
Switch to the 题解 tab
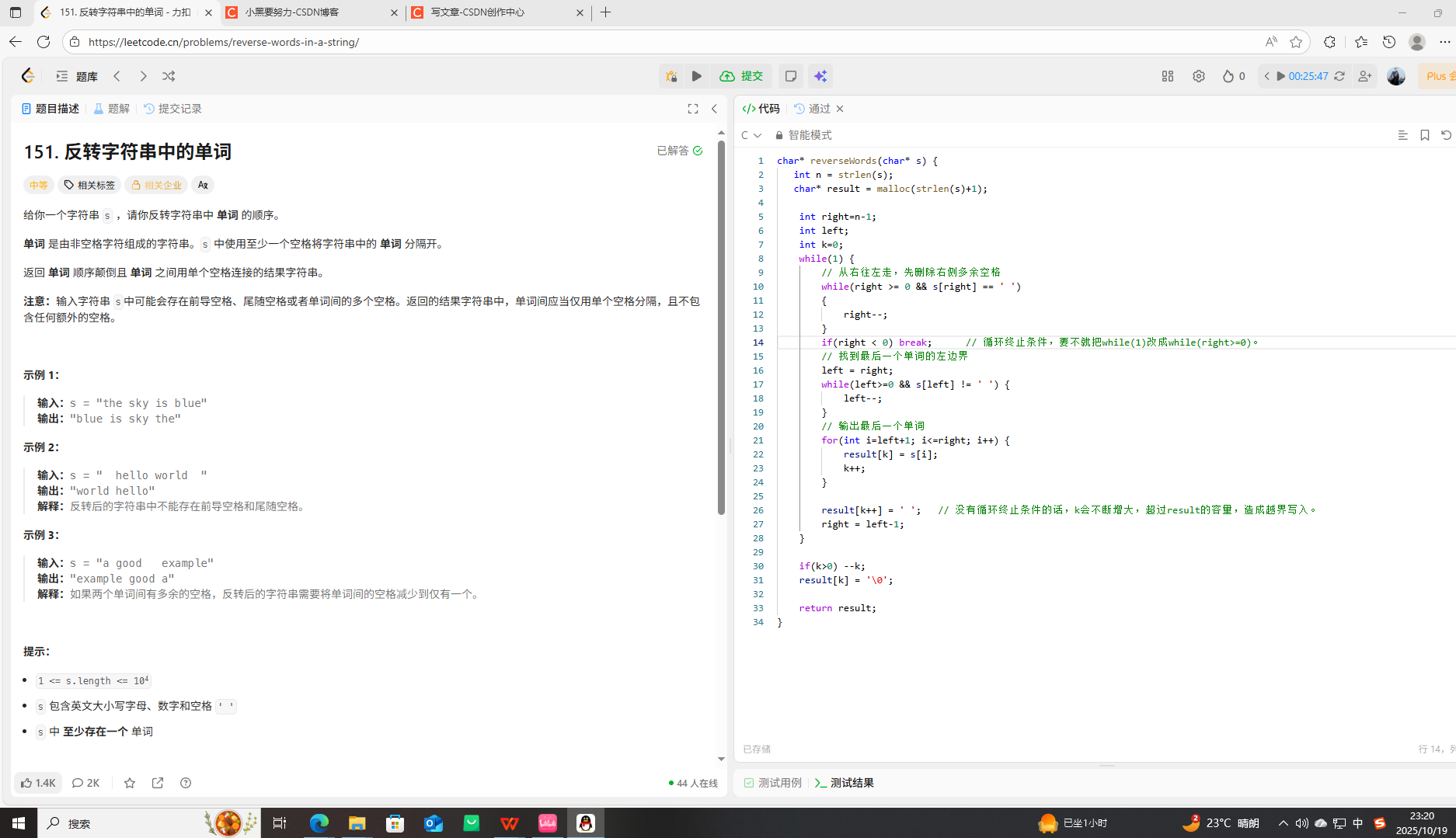pos(112,109)
